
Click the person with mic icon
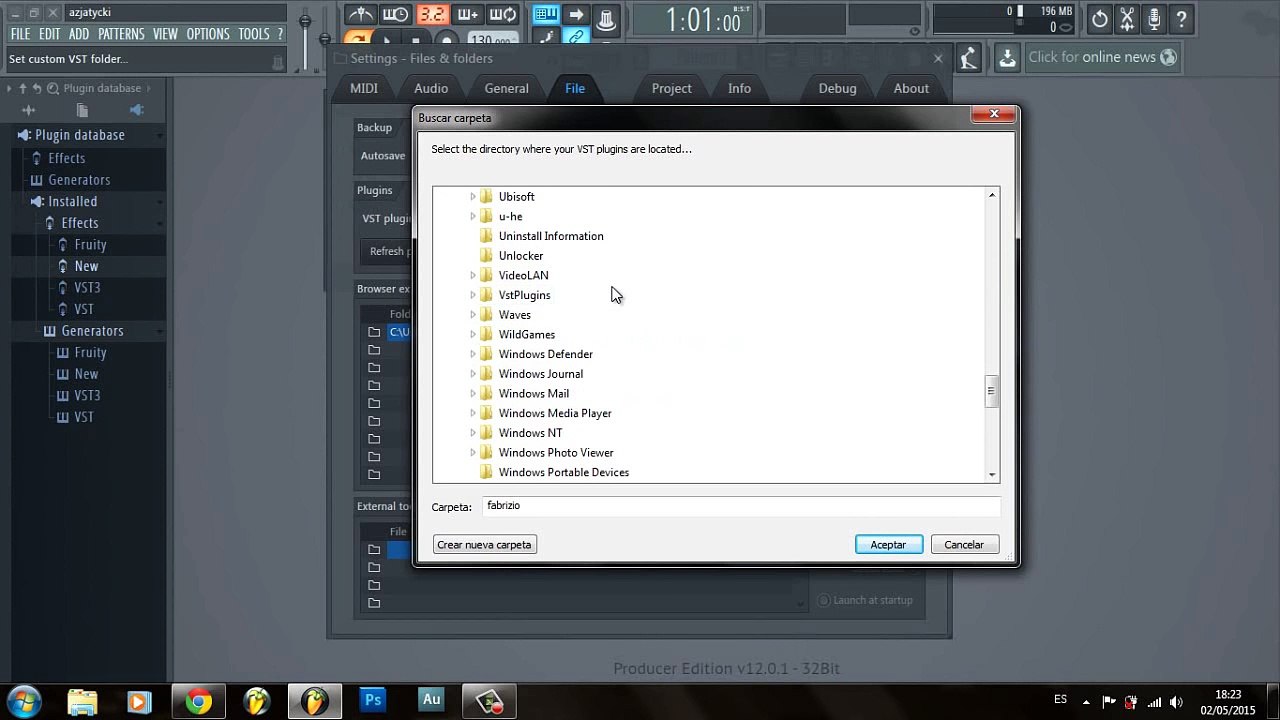pos(969,58)
